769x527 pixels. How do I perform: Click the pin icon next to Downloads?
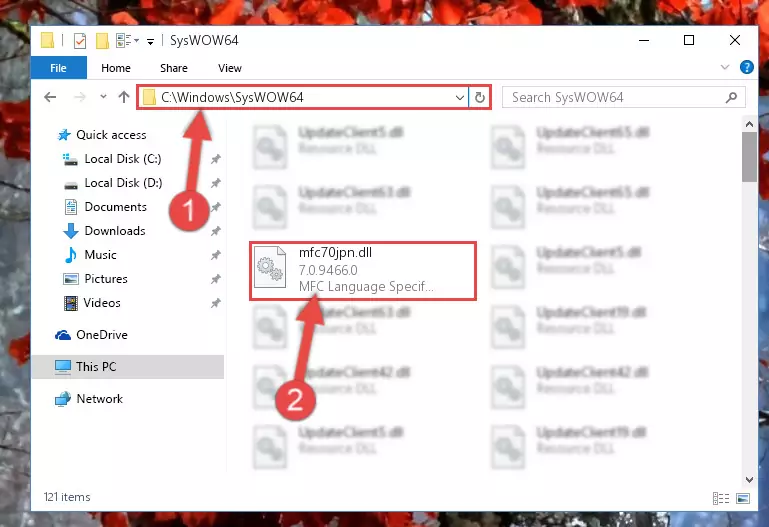[215, 231]
